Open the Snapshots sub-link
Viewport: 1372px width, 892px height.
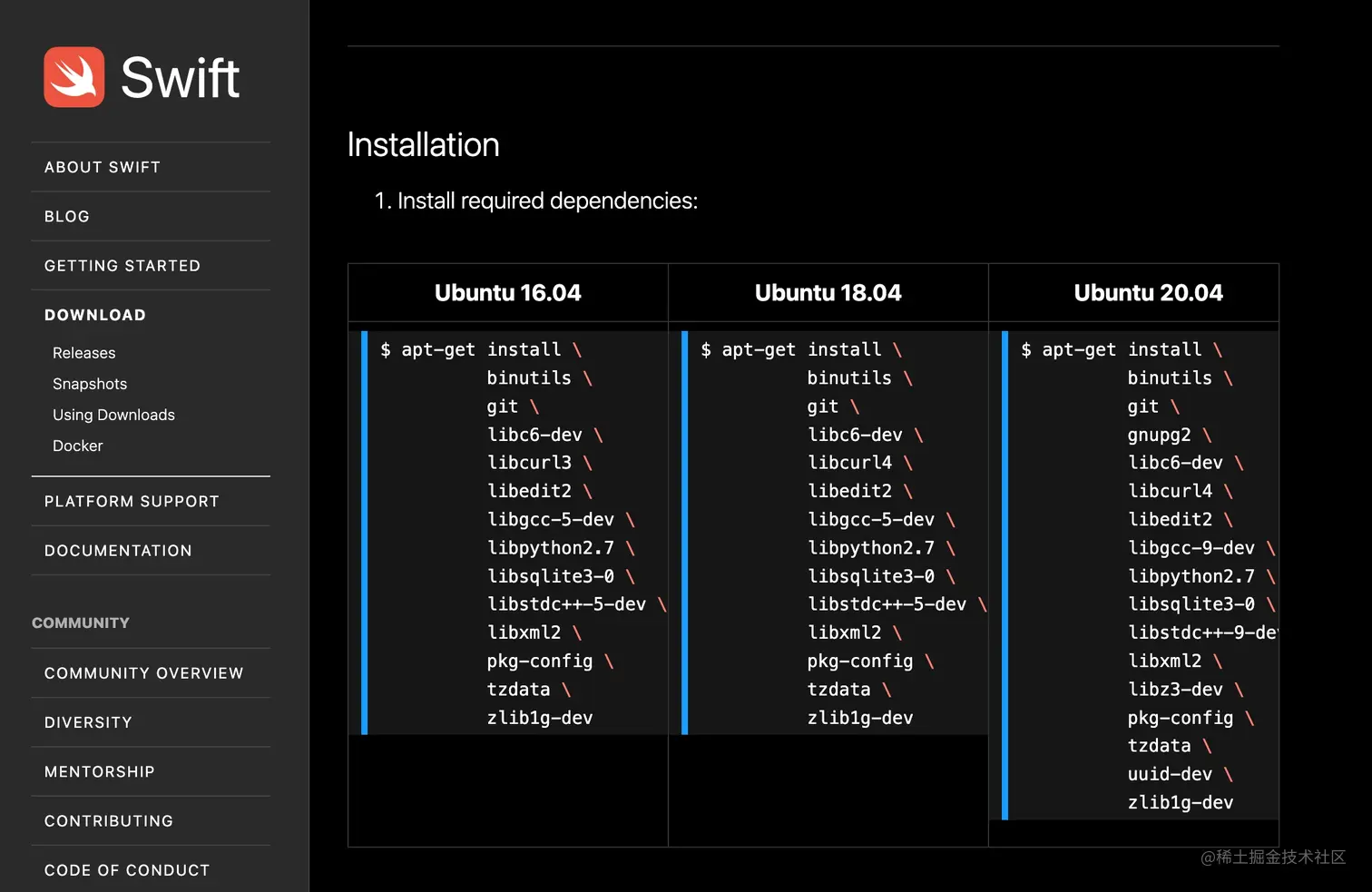(x=90, y=384)
